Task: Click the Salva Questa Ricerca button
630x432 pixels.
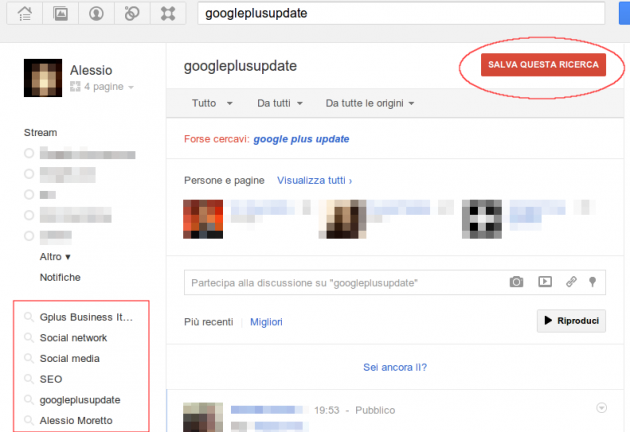Action: (543, 65)
